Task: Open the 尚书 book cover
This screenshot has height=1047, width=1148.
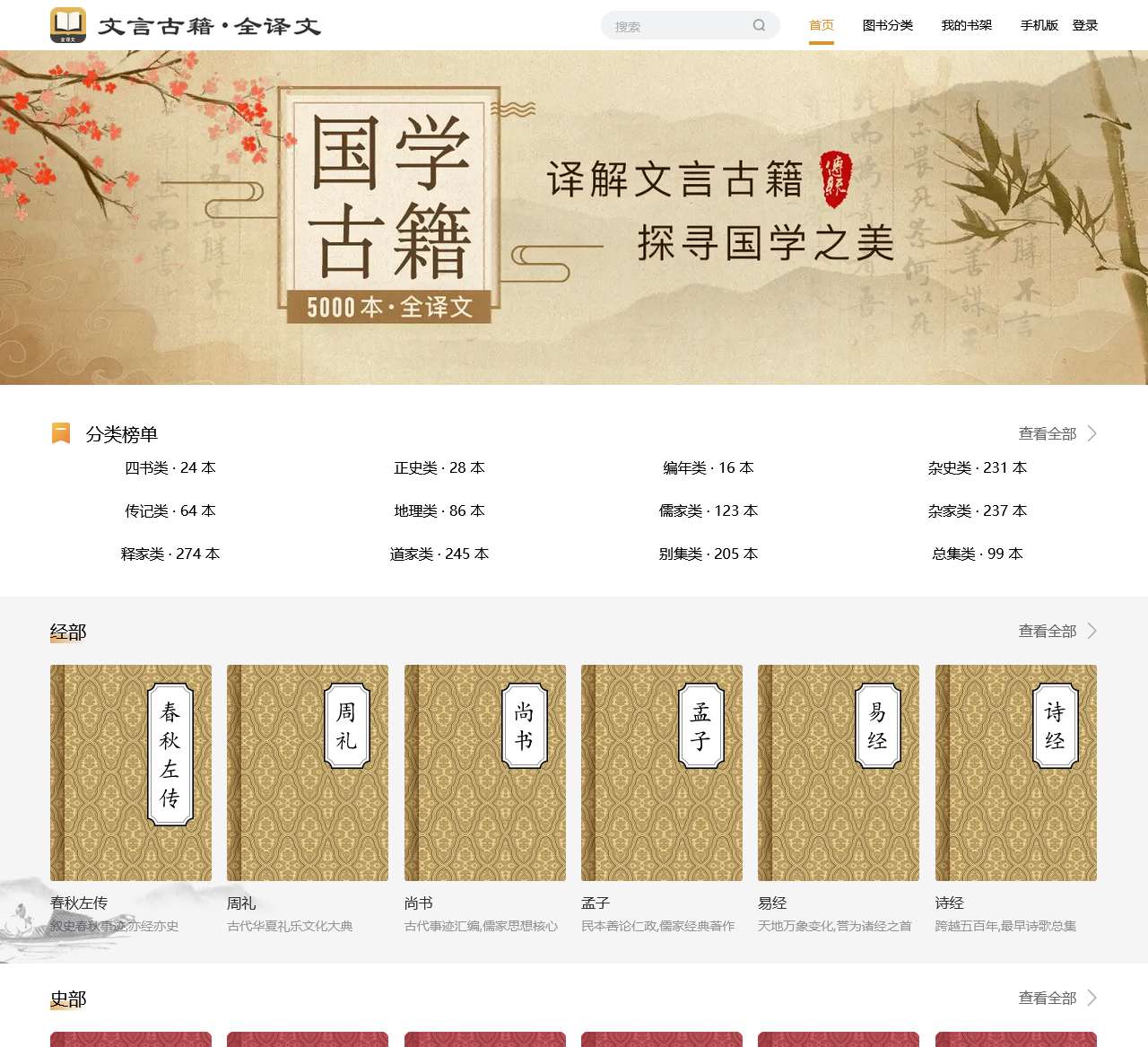Action: pos(485,772)
